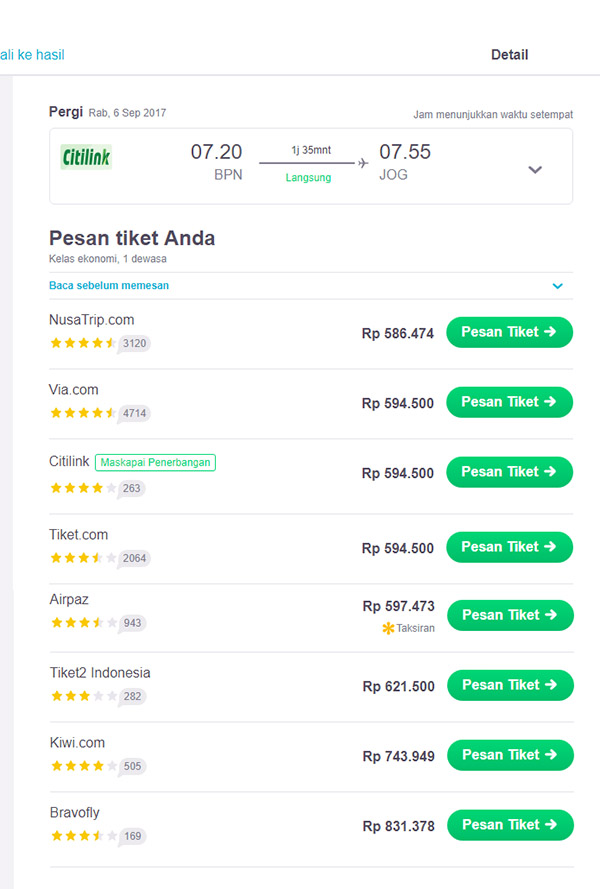Click Airpaz Taksiran asterisk icon
Screen dimensions: 600x889
(388, 628)
